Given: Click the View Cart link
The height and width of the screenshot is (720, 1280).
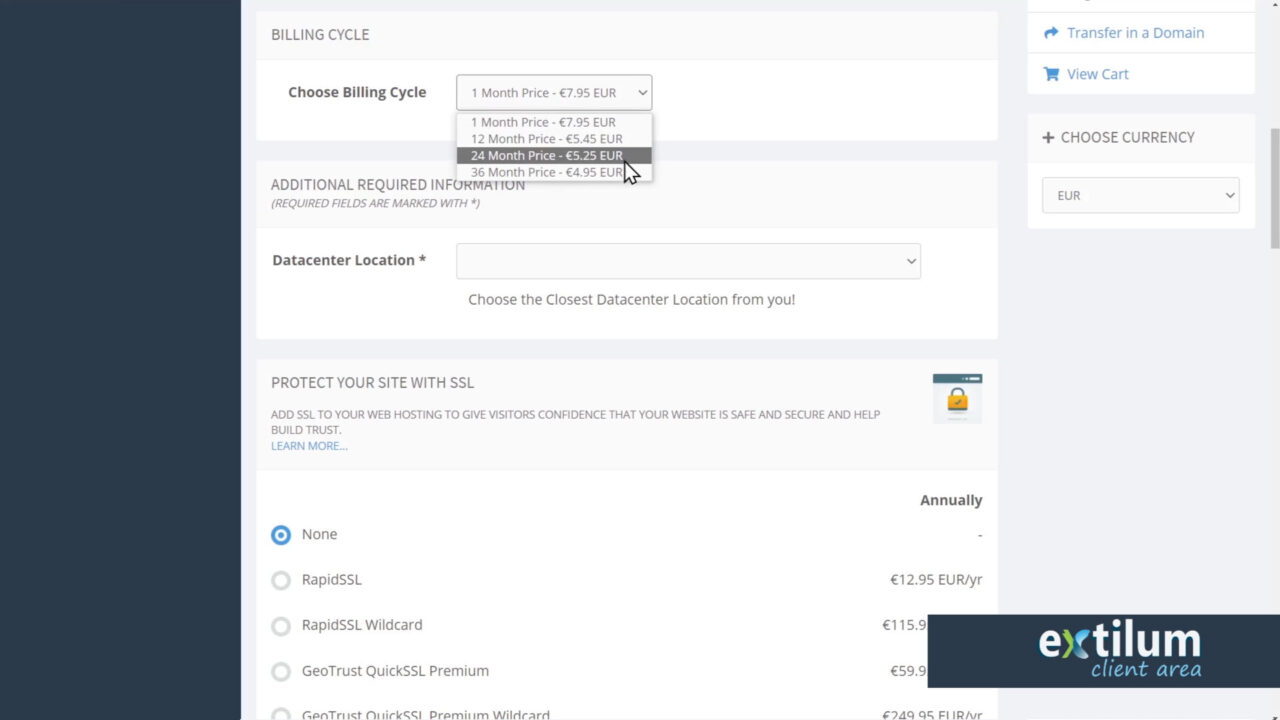Looking at the screenshot, I should coord(1097,73).
